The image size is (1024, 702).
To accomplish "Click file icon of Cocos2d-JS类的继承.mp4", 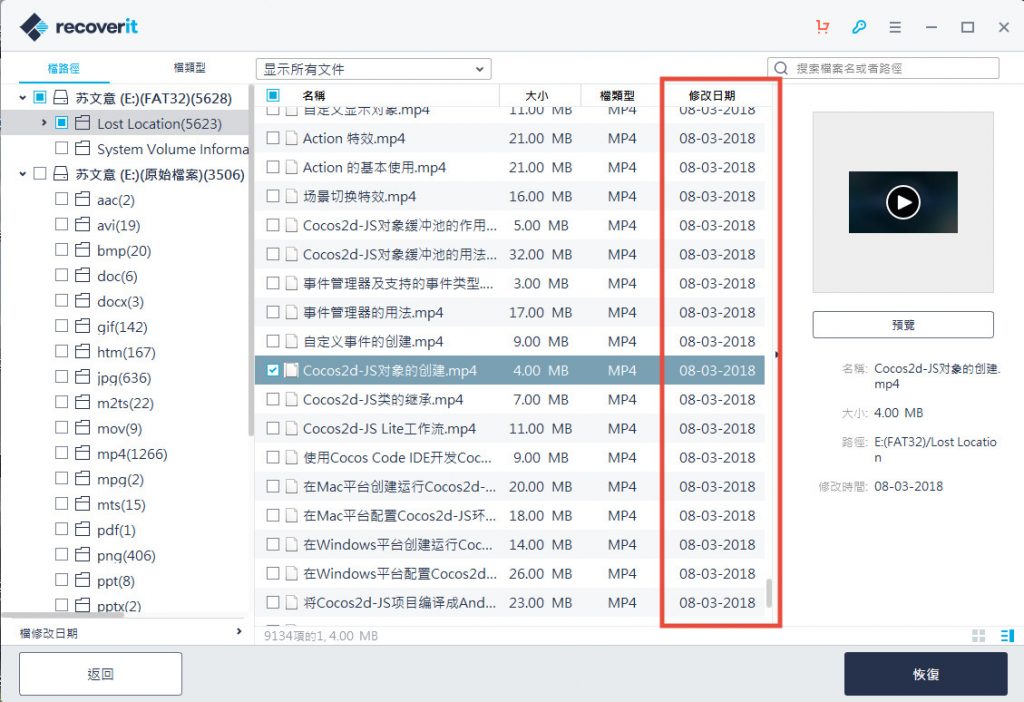I will [x=291, y=399].
